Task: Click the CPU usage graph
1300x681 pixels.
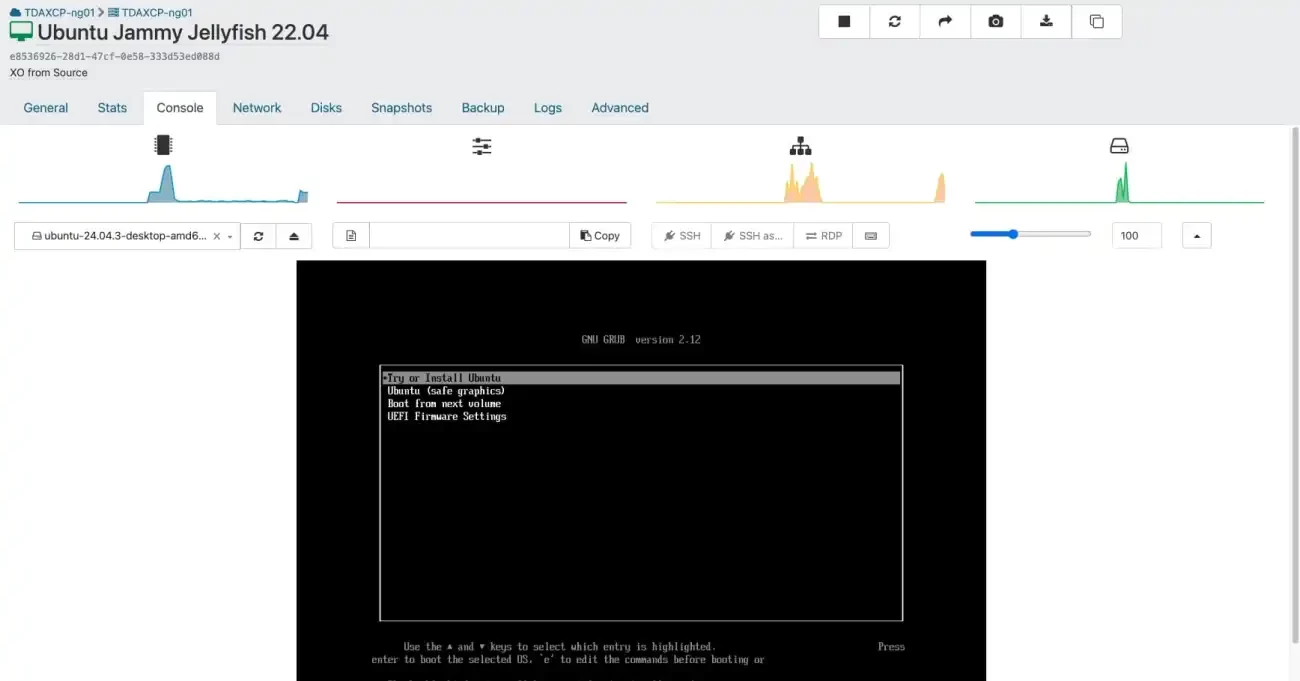Action: (x=163, y=184)
